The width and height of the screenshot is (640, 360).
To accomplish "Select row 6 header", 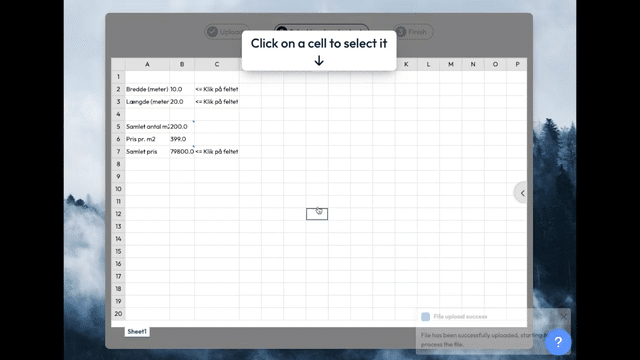I will point(118,139).
